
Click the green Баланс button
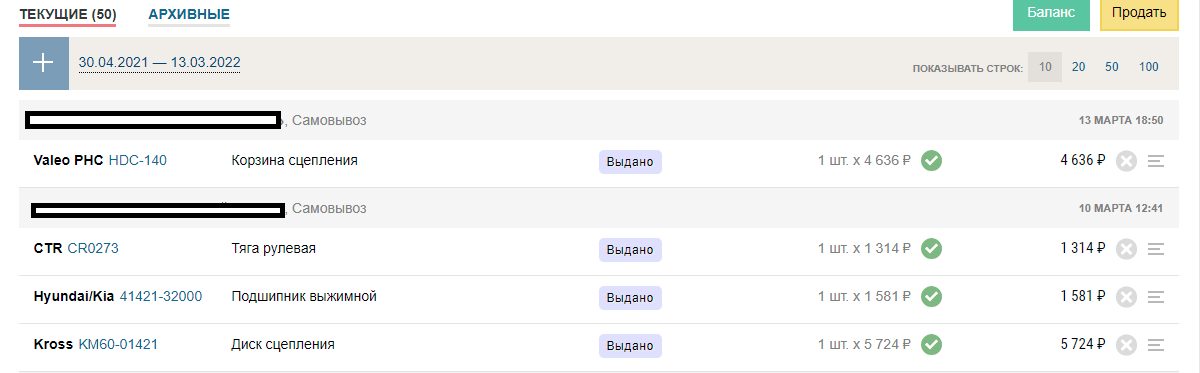tap(1051, 13)
